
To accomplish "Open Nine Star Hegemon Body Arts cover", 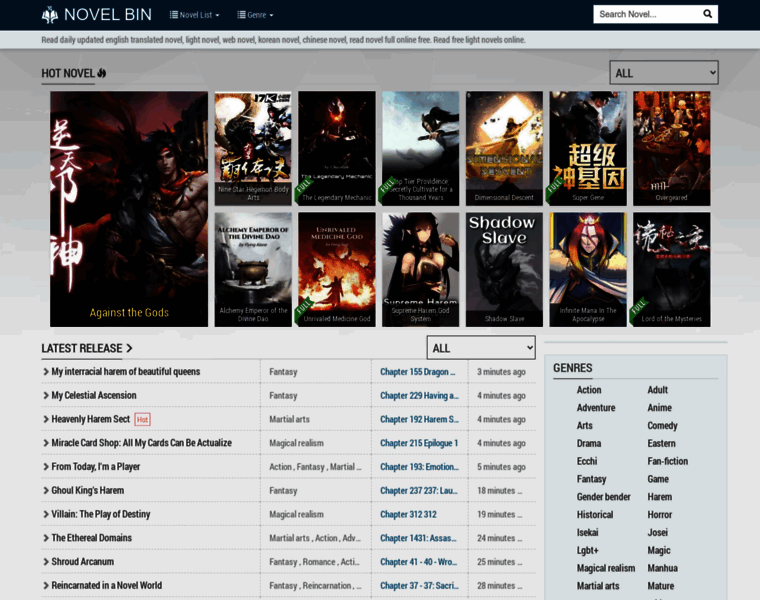I will (x=253, y=148).
